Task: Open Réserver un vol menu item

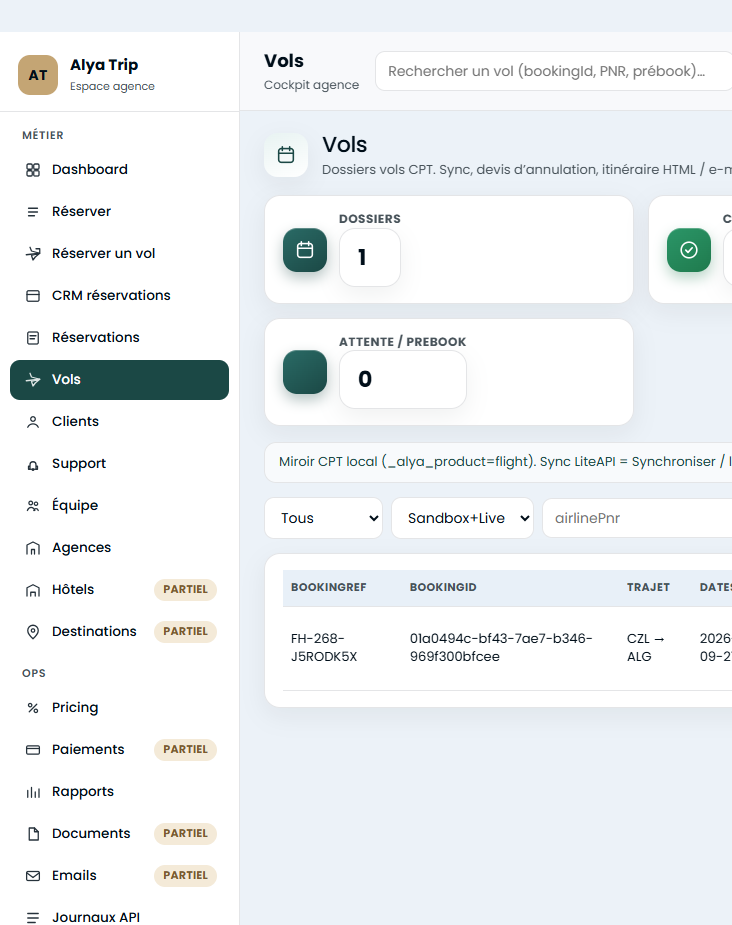Action: (x=119, y=254)
